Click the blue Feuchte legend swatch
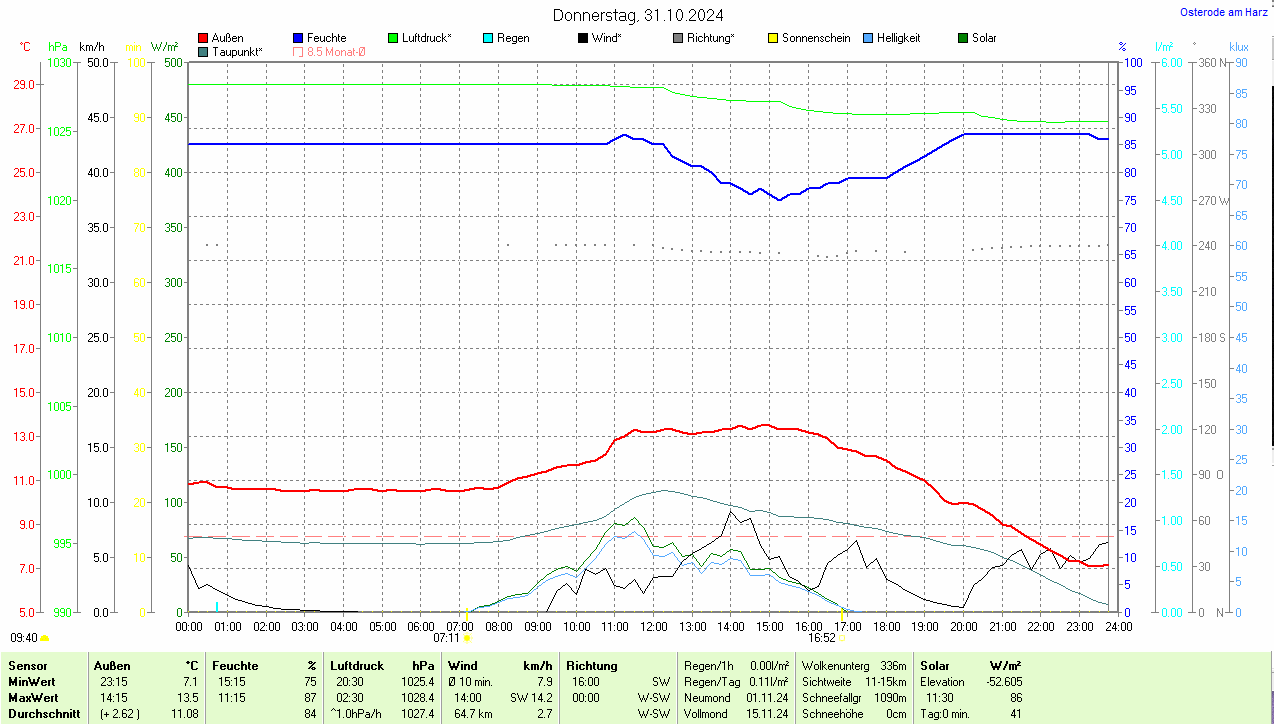The height and width of the screenshot is (724, 1274). click(x=298, y=38)
